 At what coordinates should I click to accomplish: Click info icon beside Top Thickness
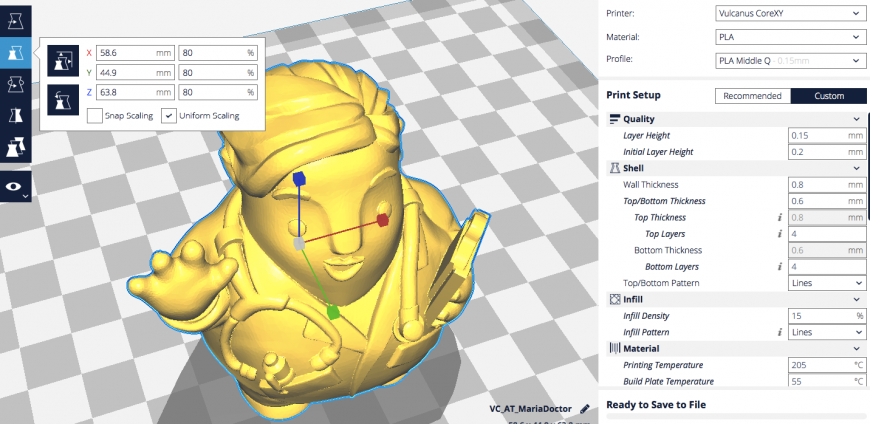tap(780, 218)
